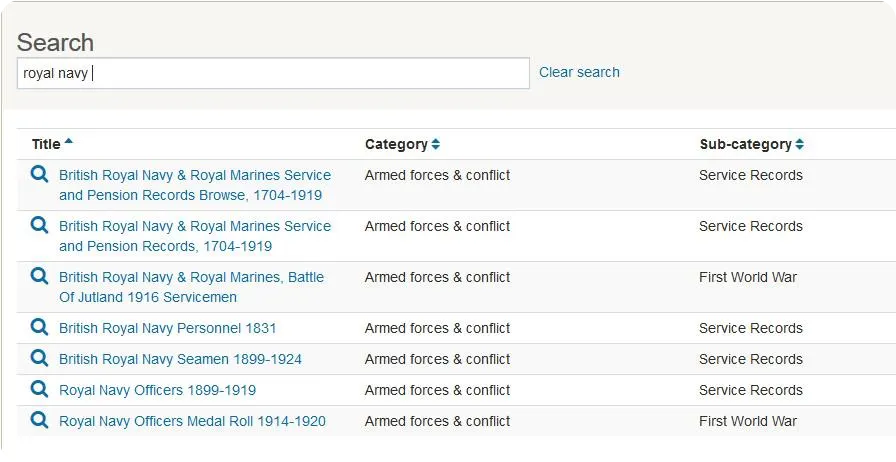
Task: Open Royal Navy Officers 1899-1919
Action: coord(157,390)
